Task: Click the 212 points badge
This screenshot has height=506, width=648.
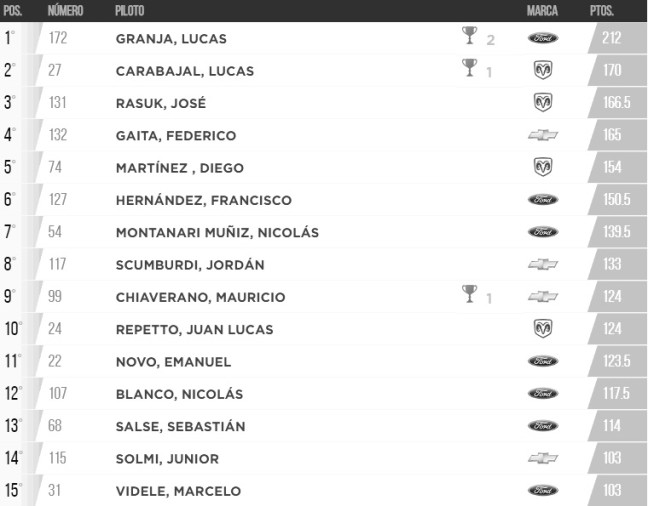Action: [612, 38]
